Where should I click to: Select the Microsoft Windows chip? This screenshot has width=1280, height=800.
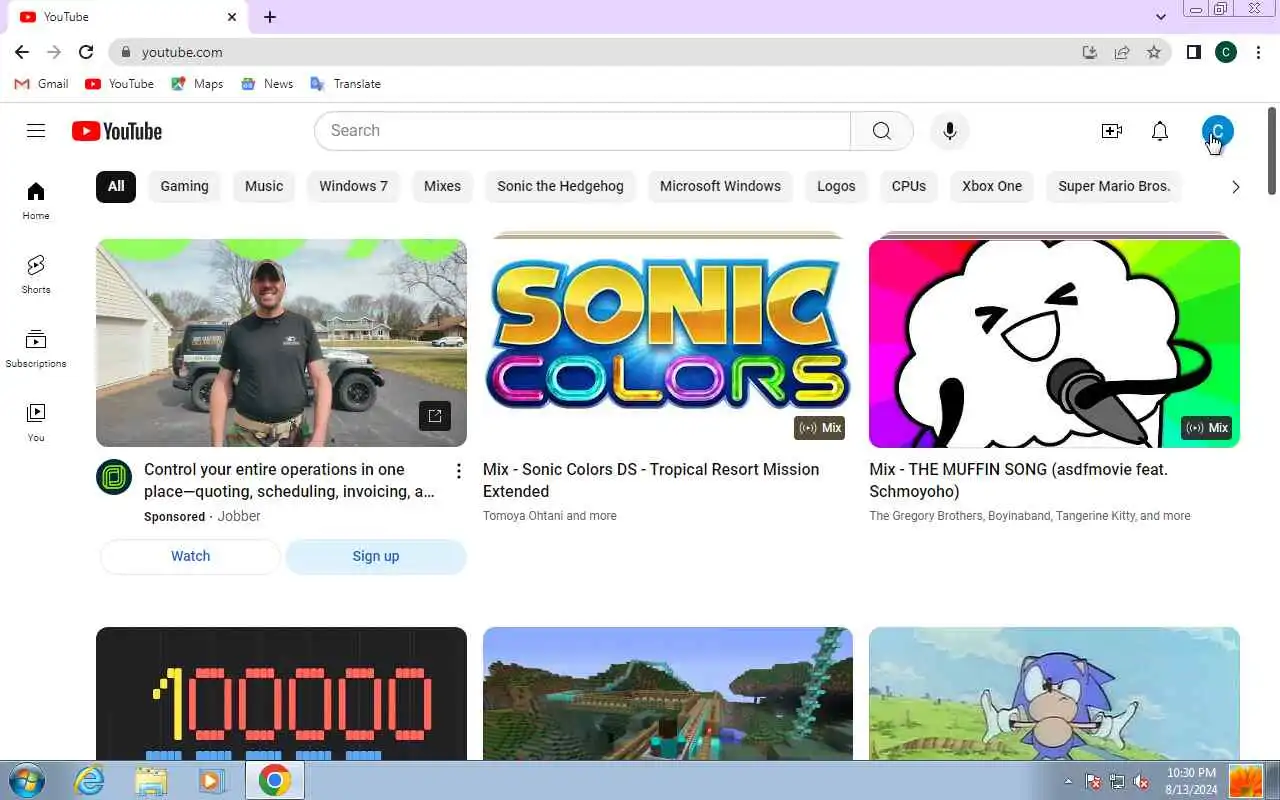point(720,186)
